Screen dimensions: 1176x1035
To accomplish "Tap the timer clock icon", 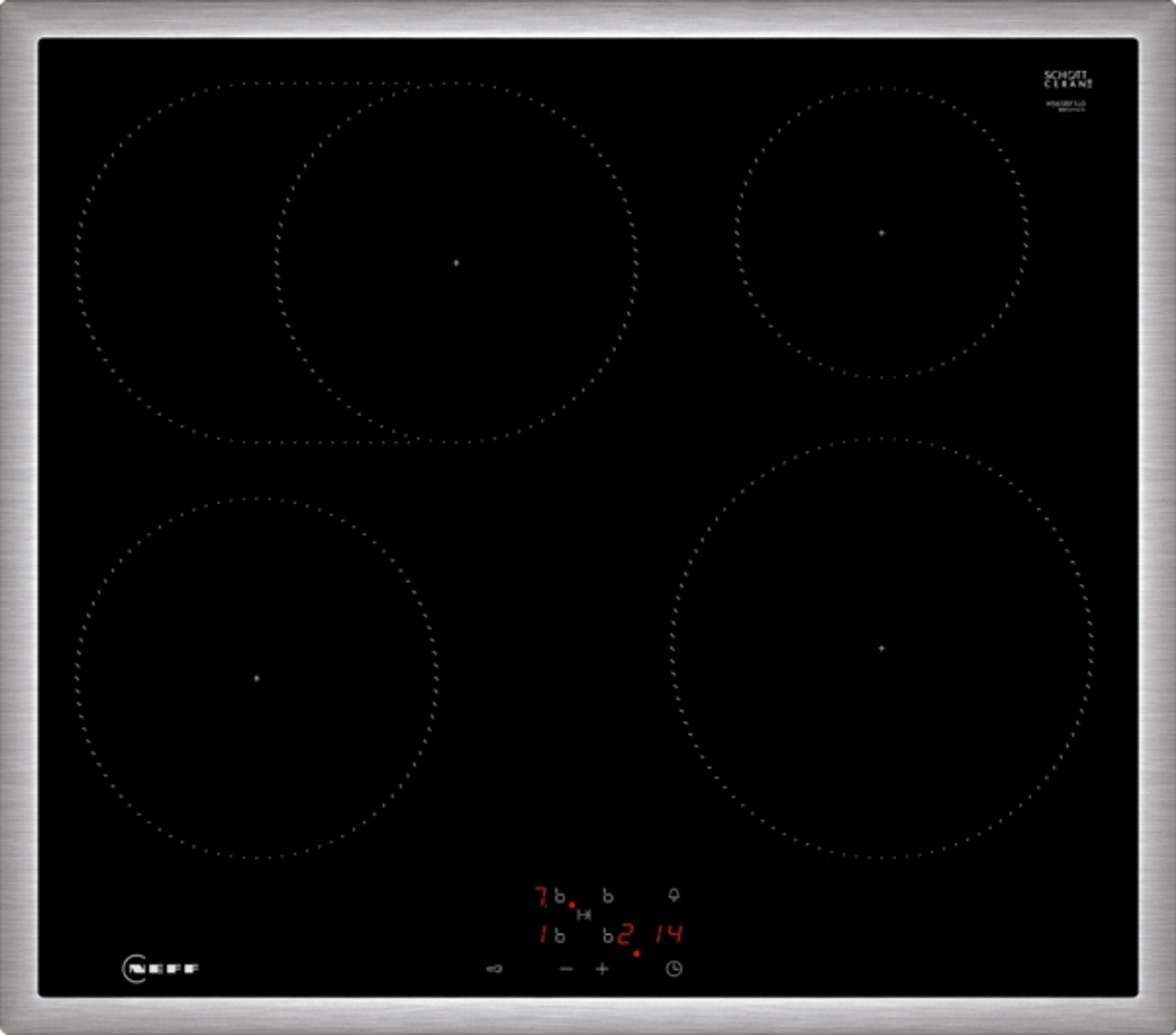I will click(674, 969).
